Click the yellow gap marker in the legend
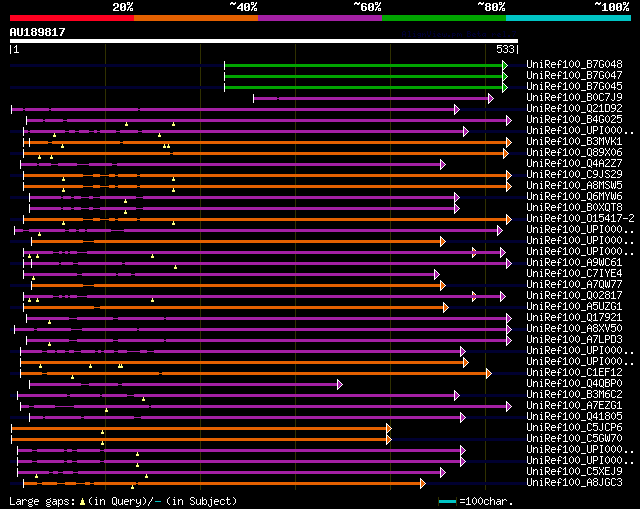Screen dimensions: 640x509 point(82,501)
